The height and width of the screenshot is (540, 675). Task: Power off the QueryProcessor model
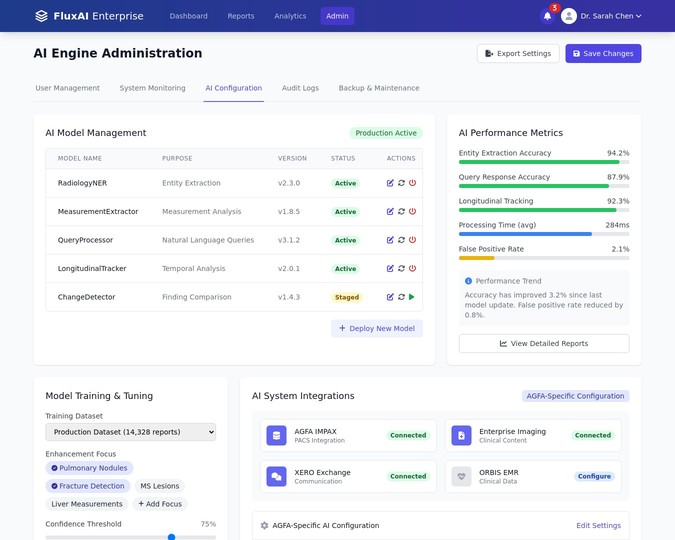pos(412,240)
